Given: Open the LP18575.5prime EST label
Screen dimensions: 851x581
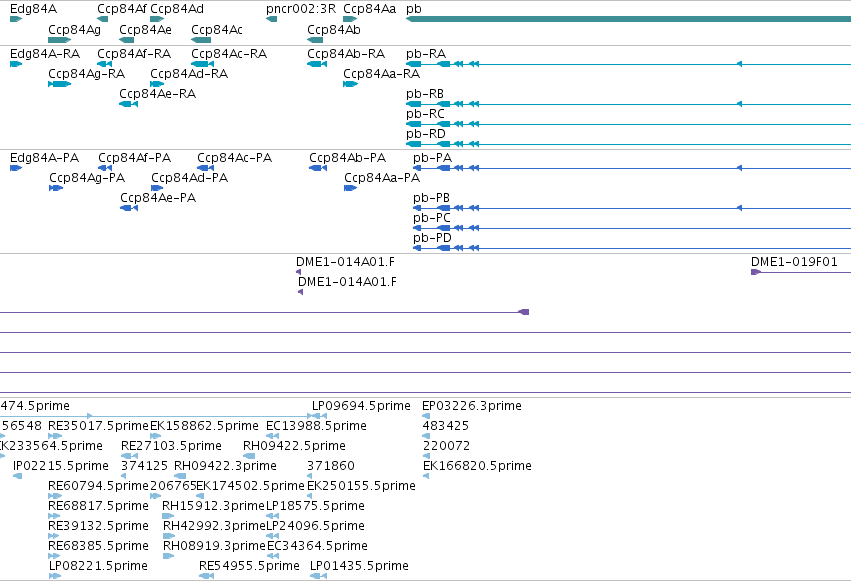Looking at the screenshot, I should point(315,506).
